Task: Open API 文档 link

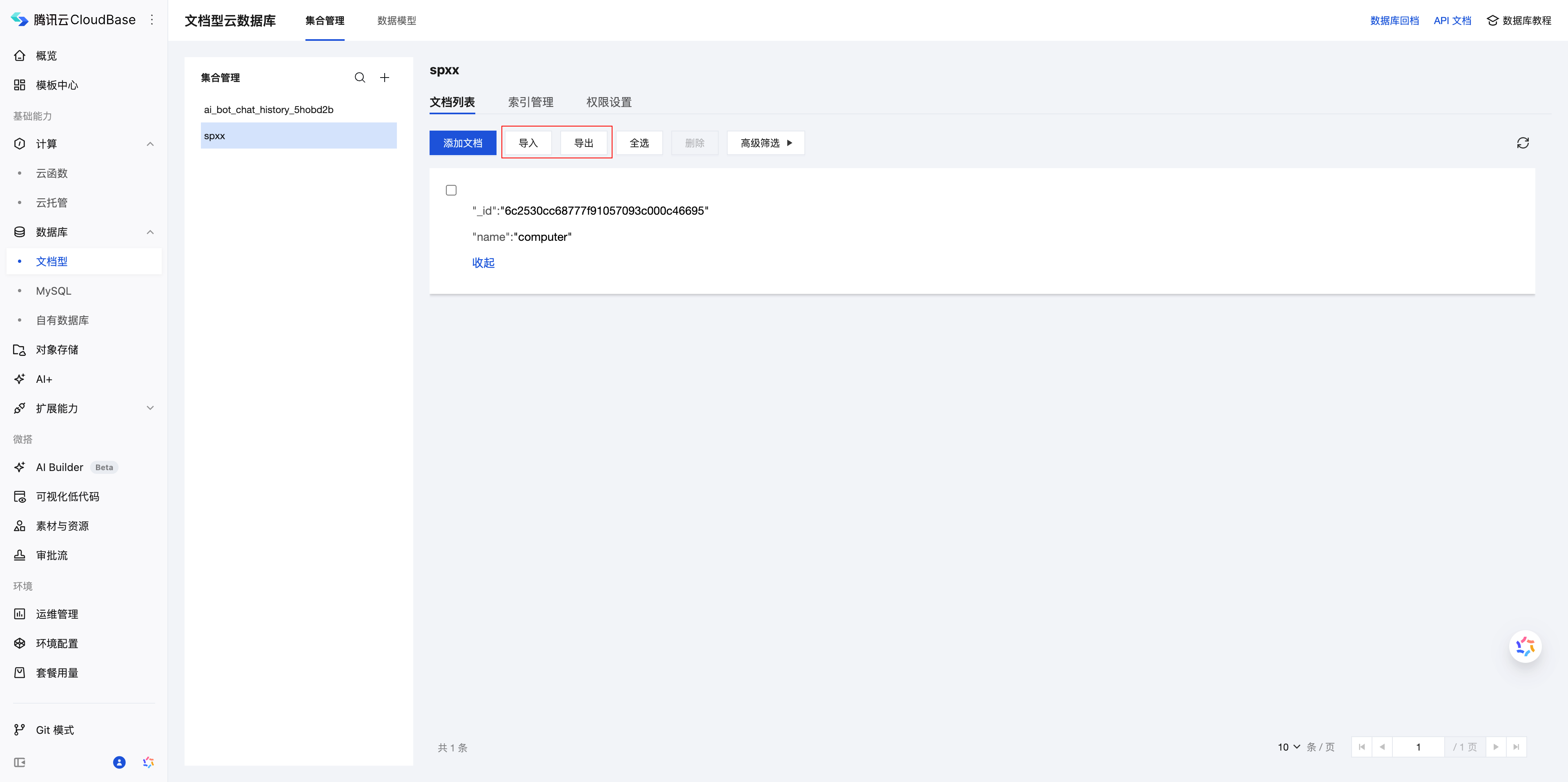Action: tap(1452, 21)
